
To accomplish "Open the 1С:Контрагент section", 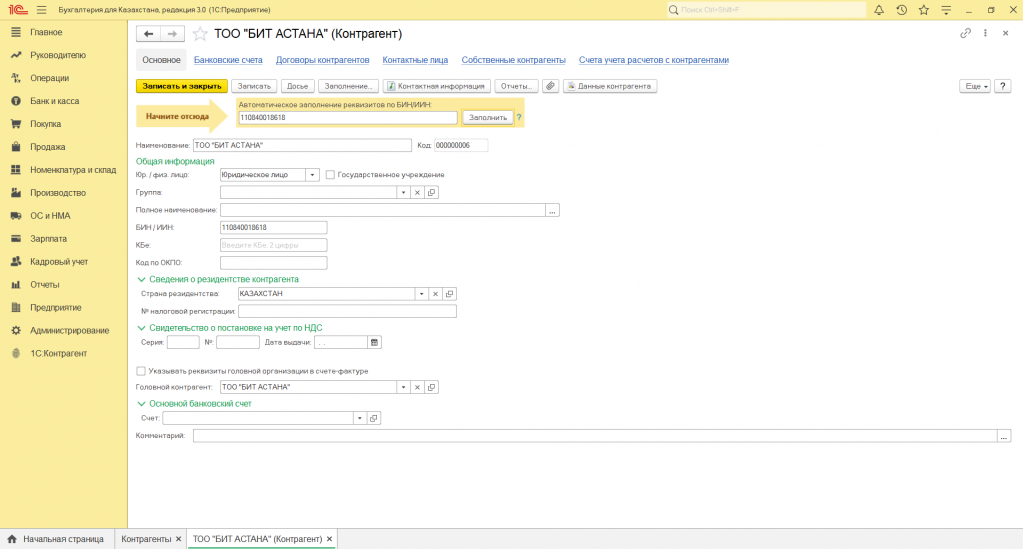I will coord(58,353).
